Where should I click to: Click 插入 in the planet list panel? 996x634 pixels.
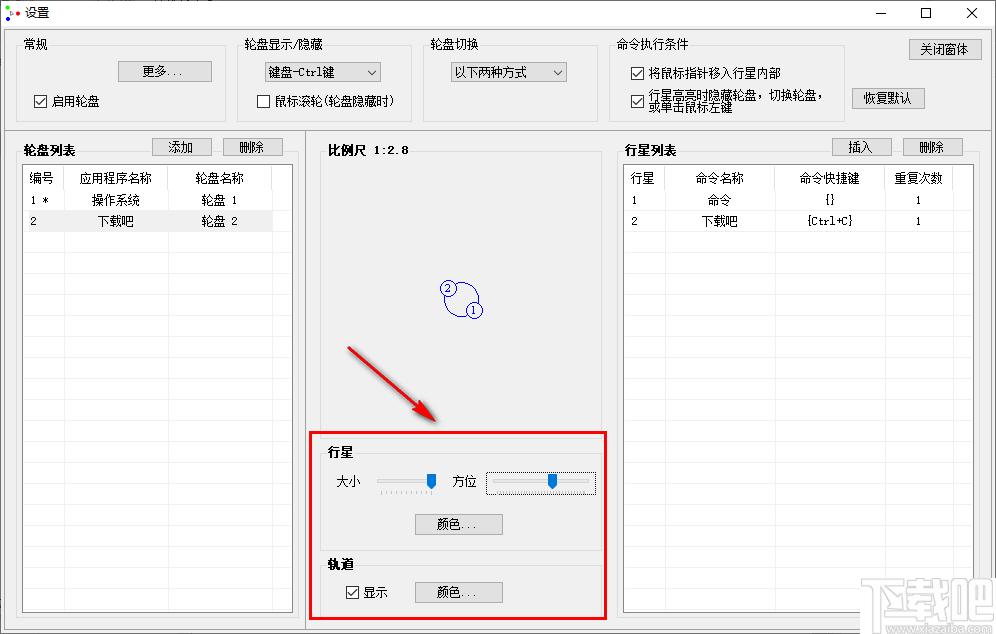pyautogui.click(x=861, y=146)
